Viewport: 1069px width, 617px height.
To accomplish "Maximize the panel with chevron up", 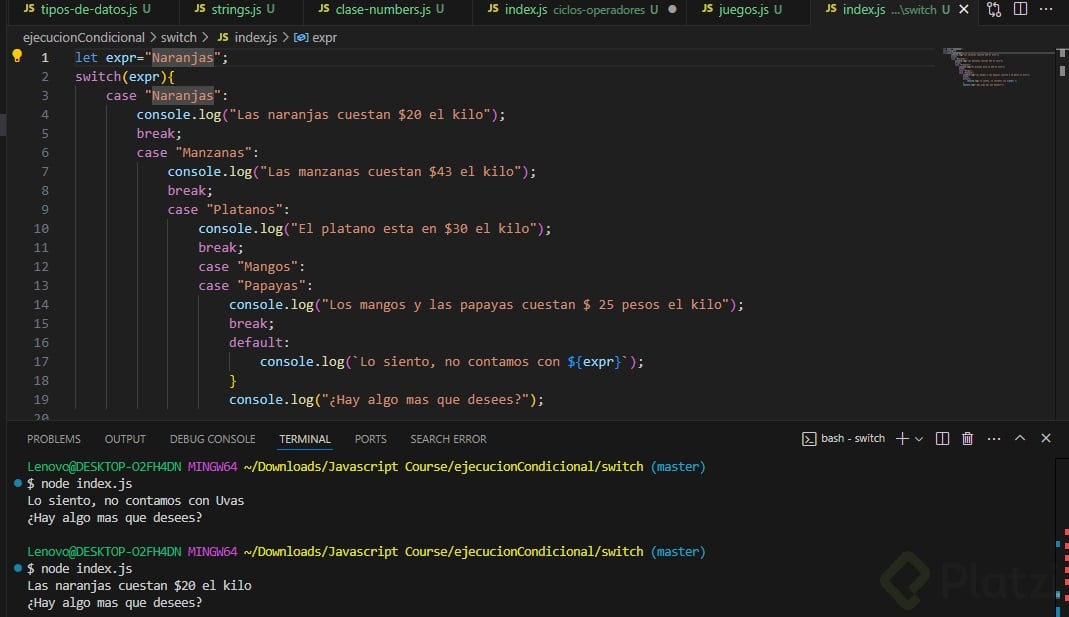I will pos(1020,438).
